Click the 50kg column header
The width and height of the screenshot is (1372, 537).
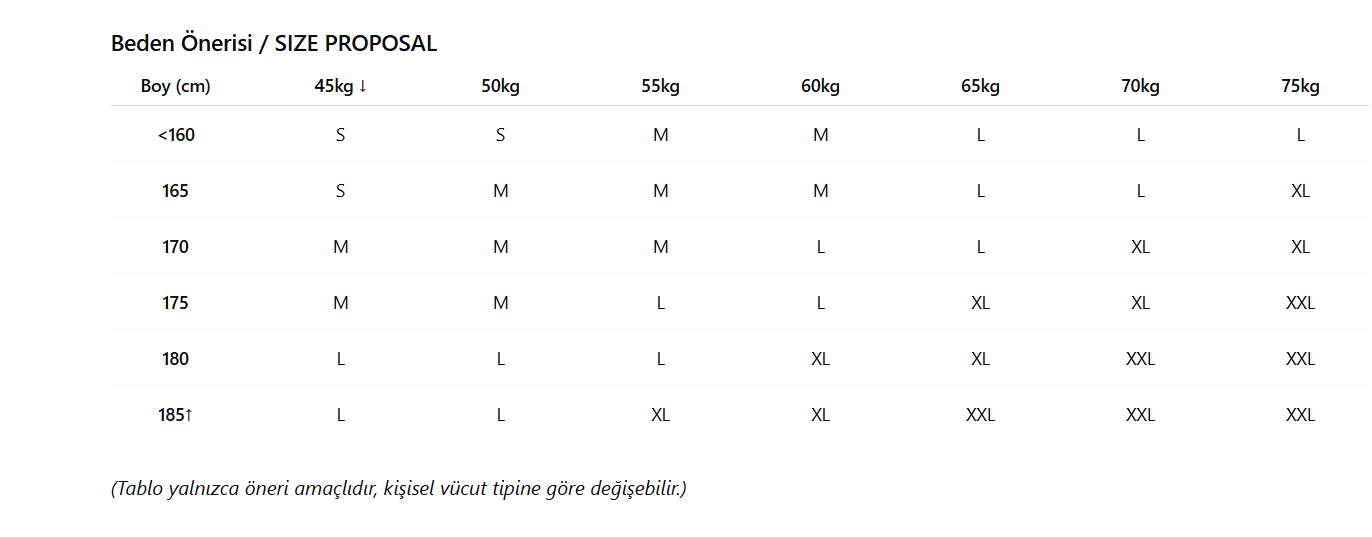click(500, 86)
